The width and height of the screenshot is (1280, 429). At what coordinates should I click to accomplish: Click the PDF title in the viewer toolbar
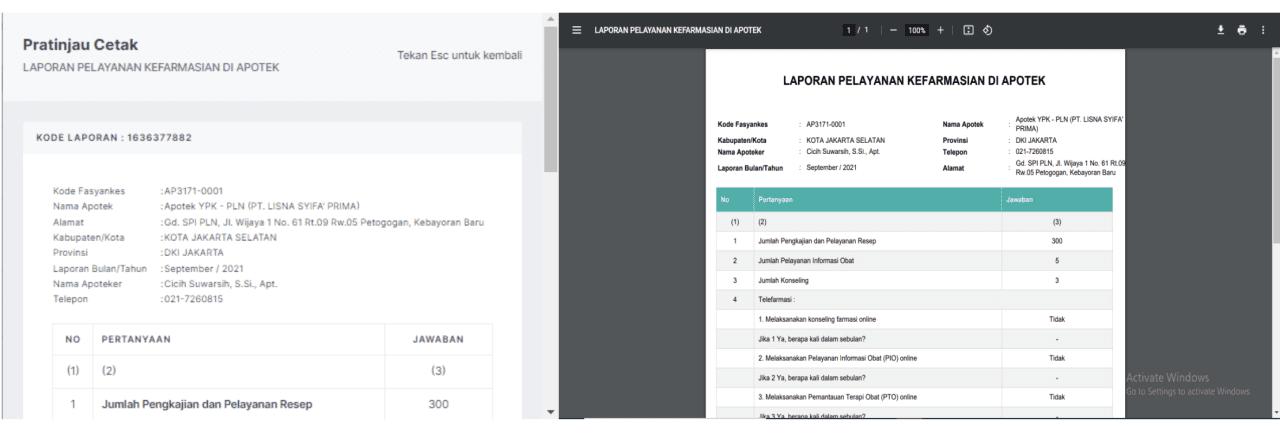pos(678,30)
